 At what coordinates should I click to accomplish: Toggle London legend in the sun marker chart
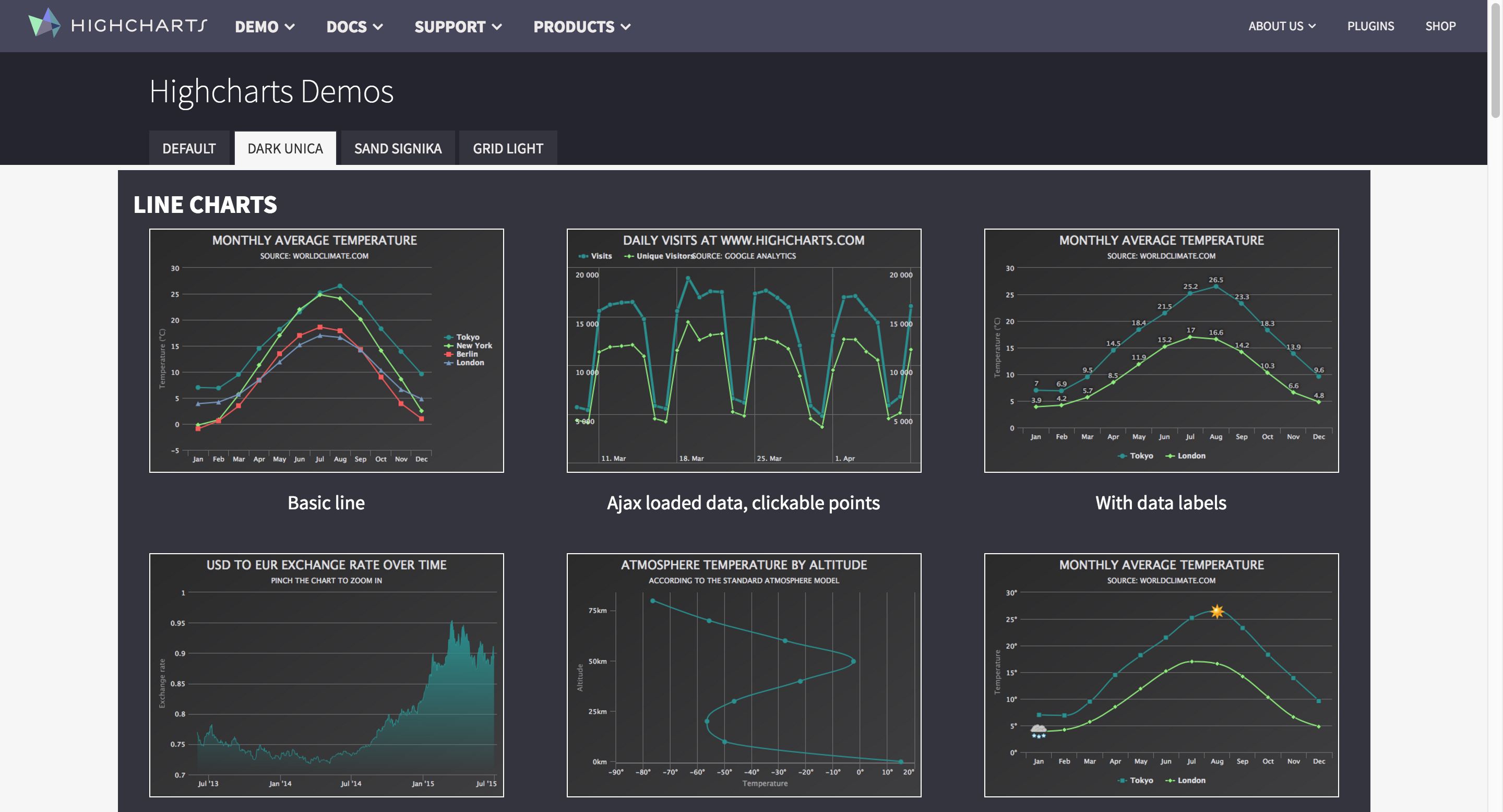(x=1186, y=780)
